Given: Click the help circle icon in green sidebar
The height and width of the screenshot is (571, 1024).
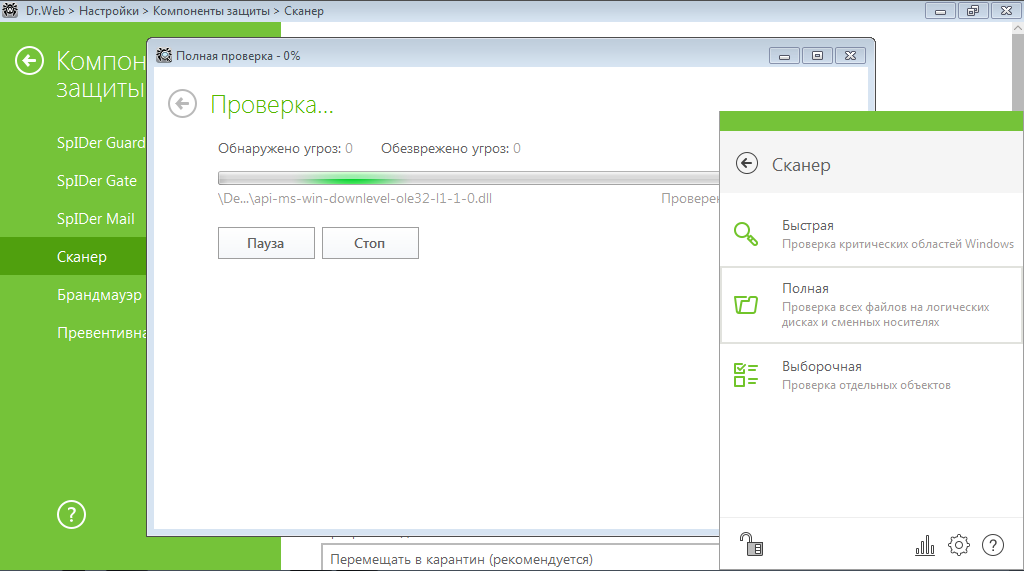Looking at the screenshot, I should point(71,515).
